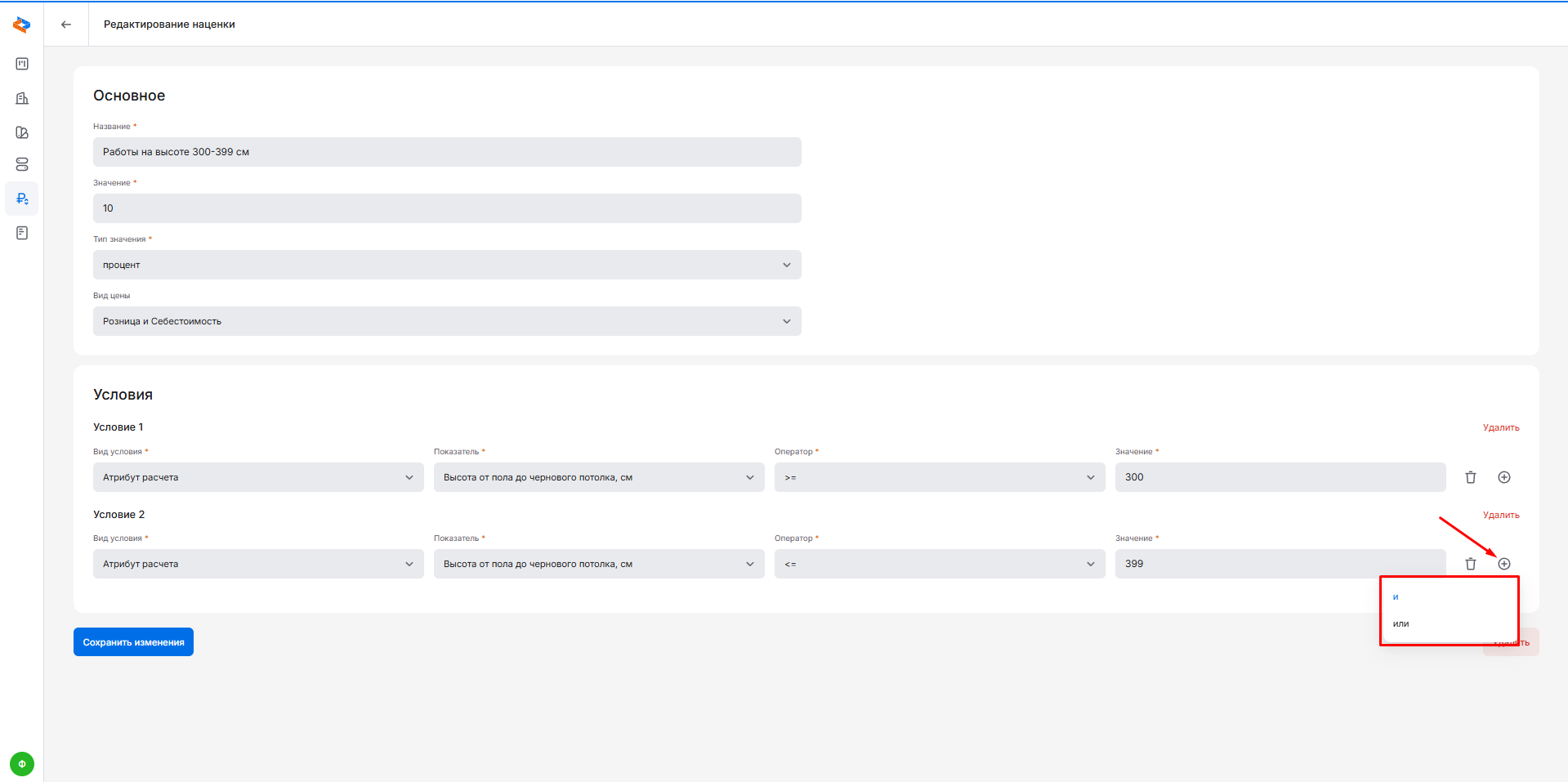Focus the Значение field containing 300

click(1280, 477)
